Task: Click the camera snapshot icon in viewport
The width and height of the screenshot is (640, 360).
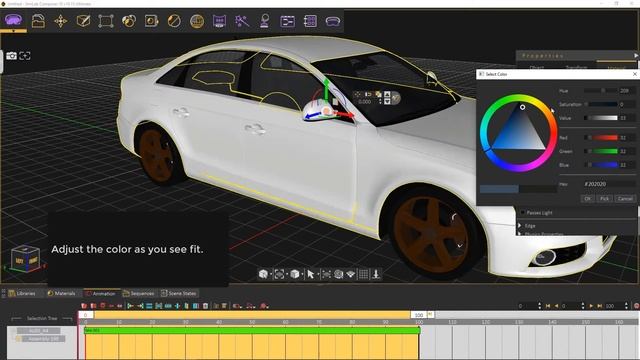Action: tap(11, 56)
